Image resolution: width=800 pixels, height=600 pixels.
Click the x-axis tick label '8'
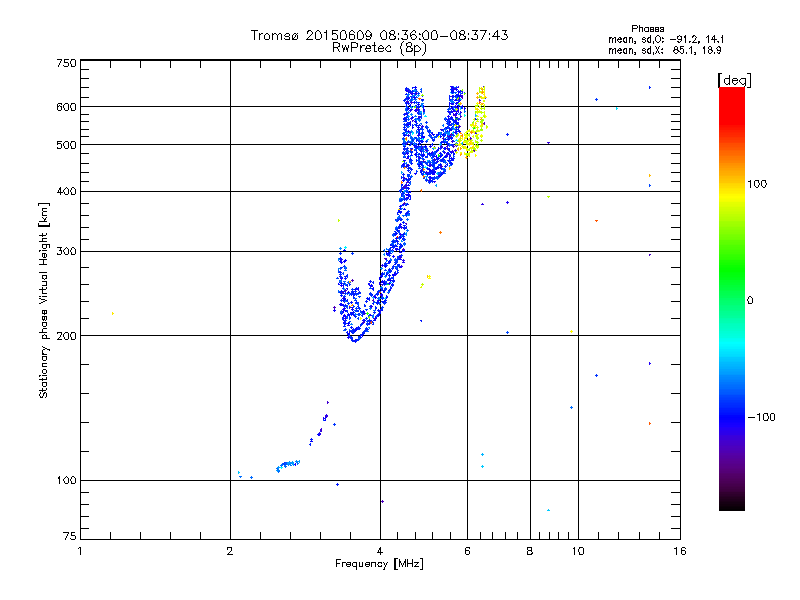530,551
